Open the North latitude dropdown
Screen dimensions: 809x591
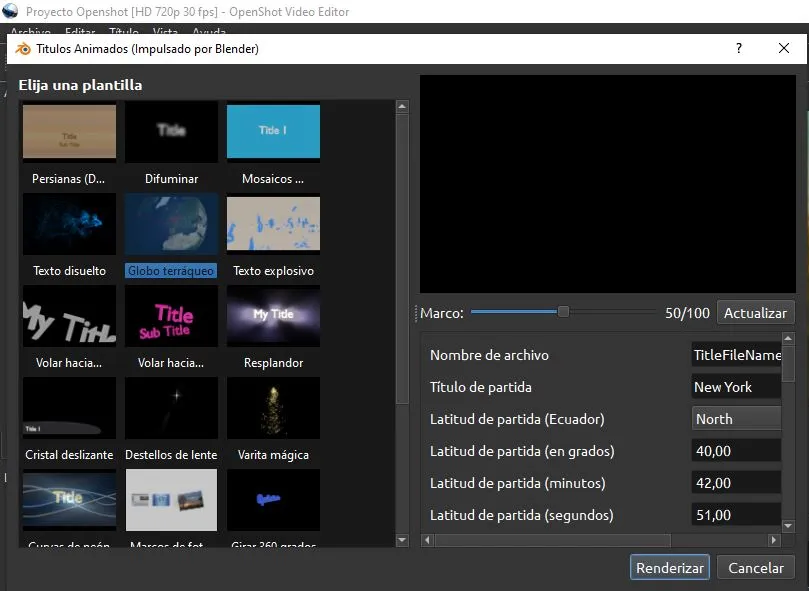736,419
